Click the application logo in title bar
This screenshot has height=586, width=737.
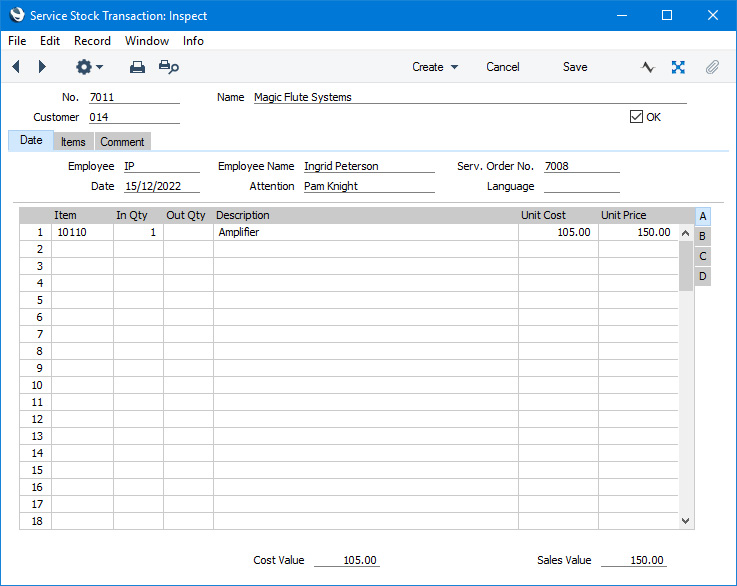pos(17,15)
